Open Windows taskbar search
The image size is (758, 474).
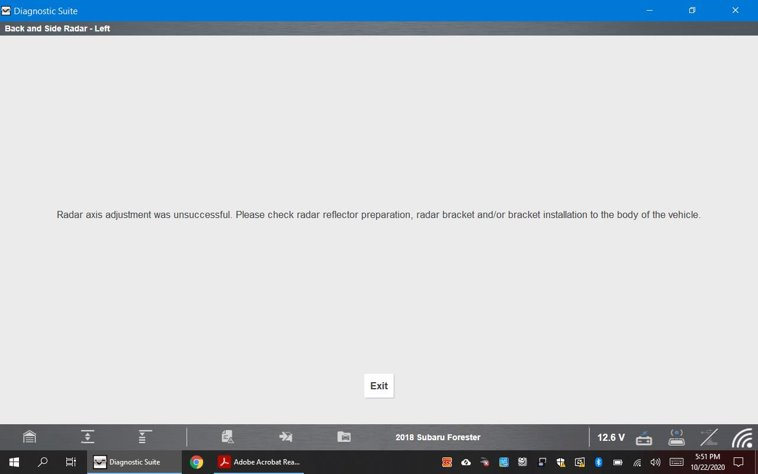pos(43,462)
